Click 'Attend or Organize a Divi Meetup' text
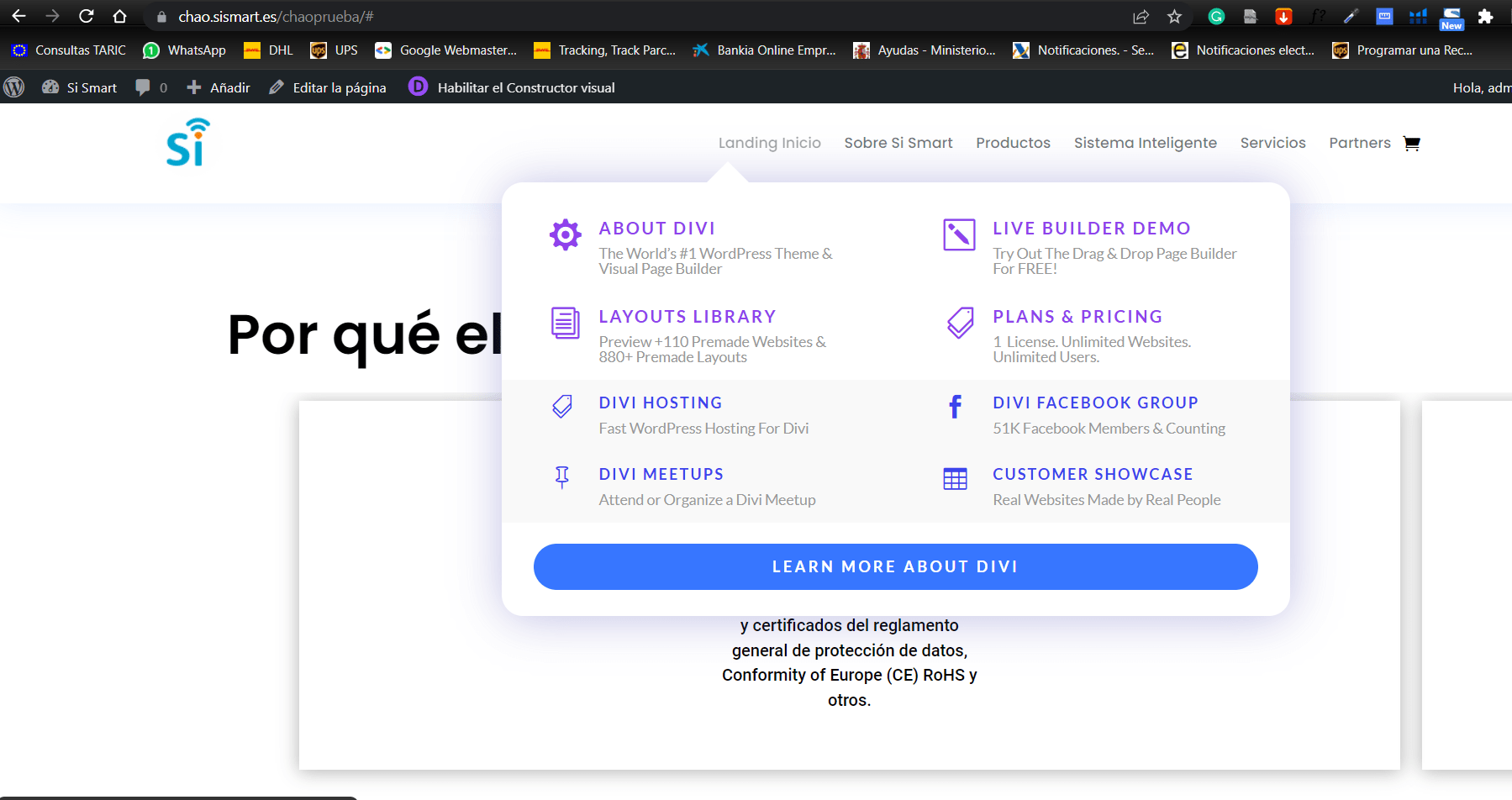The height and width of the screenshot is (800, 1512). 708,500
